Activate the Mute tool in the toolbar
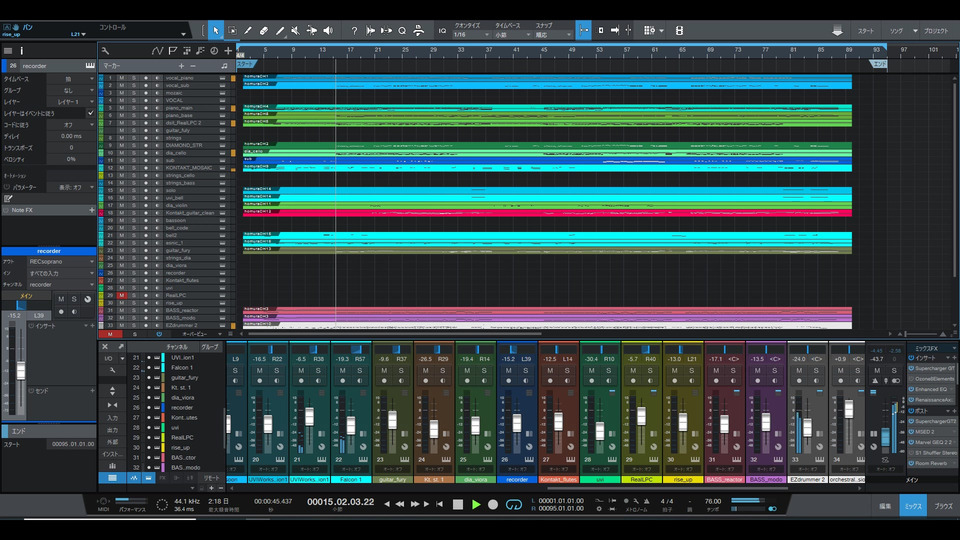The width and height of the screenshot is (960, 540). (297, 30)
